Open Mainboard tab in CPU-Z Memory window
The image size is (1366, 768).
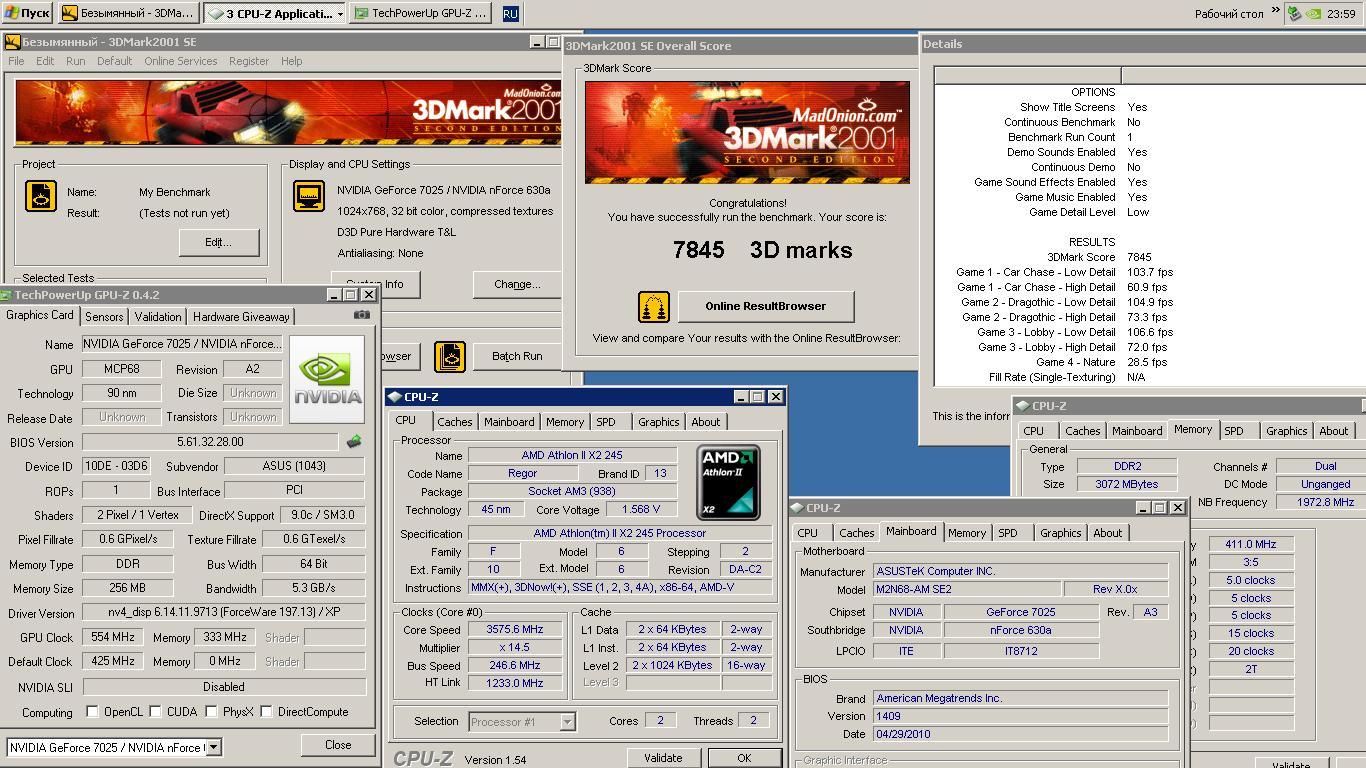(x=1138, y=431)
